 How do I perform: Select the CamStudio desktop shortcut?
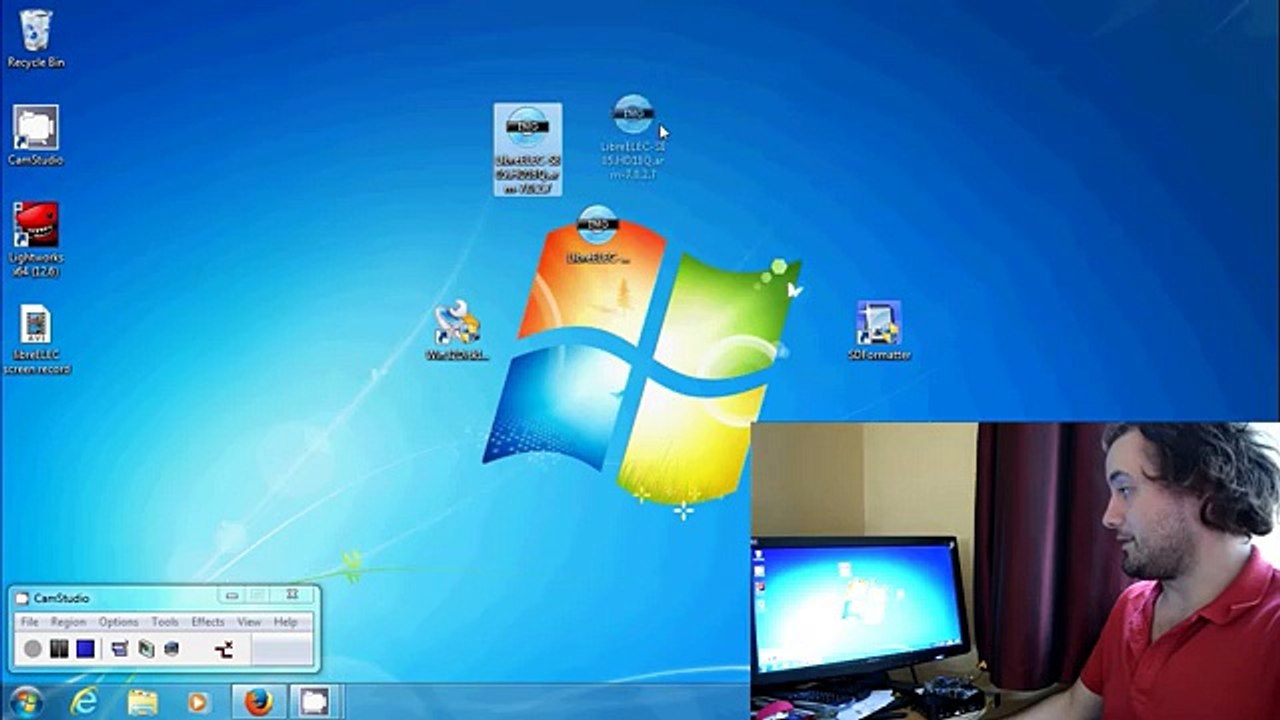coord(36,135)
